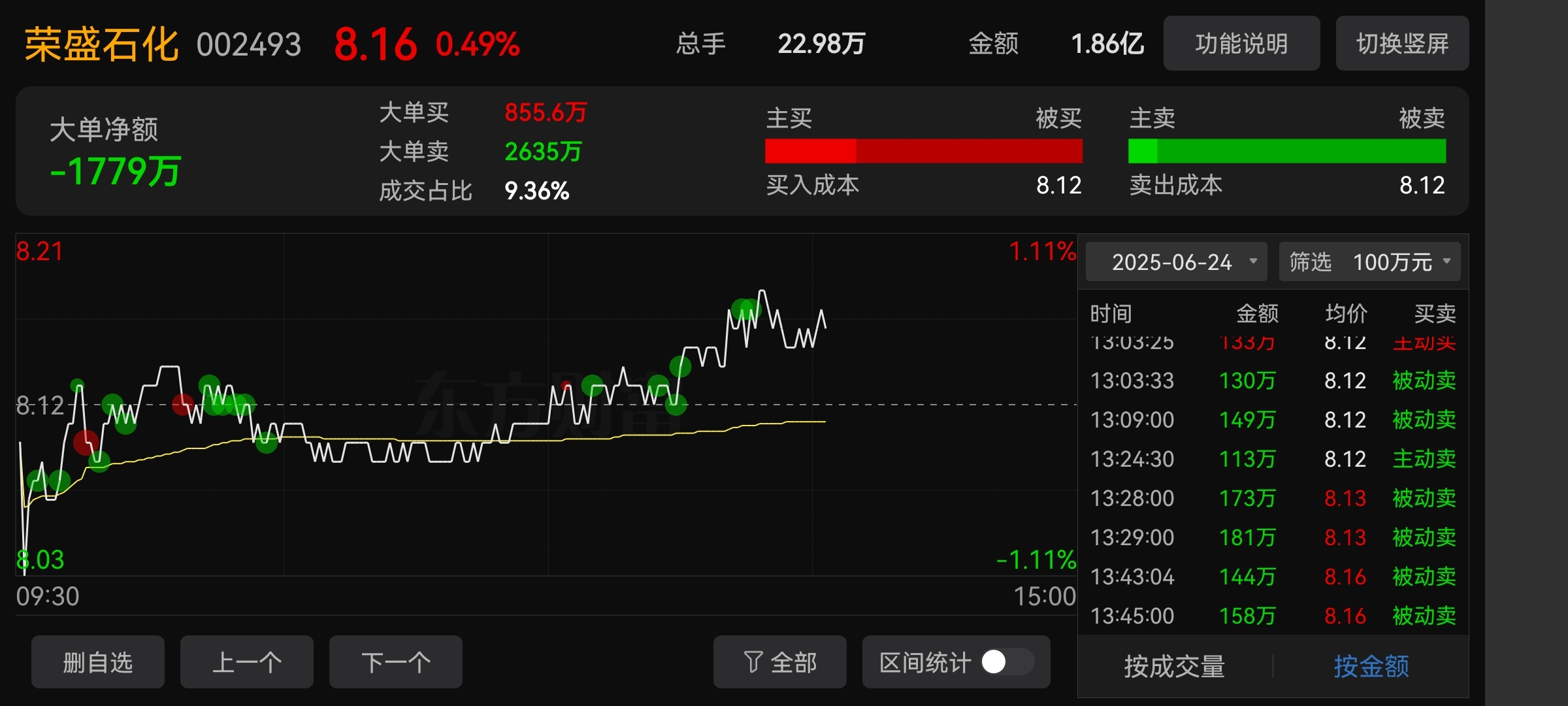Click the -1.11% lower percent axis label

(1036, 560)
